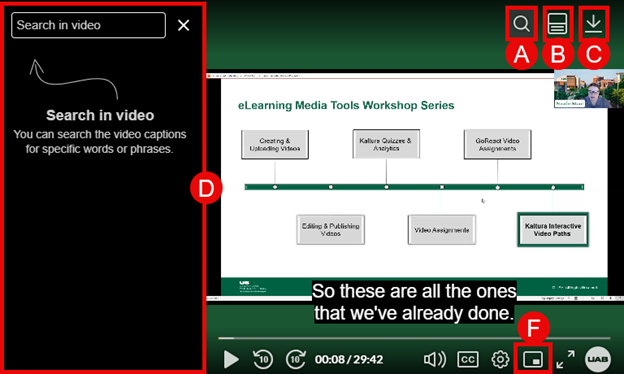Click the UAB logo
Viewport: 624px width, 374px height.
coord(598,359)
